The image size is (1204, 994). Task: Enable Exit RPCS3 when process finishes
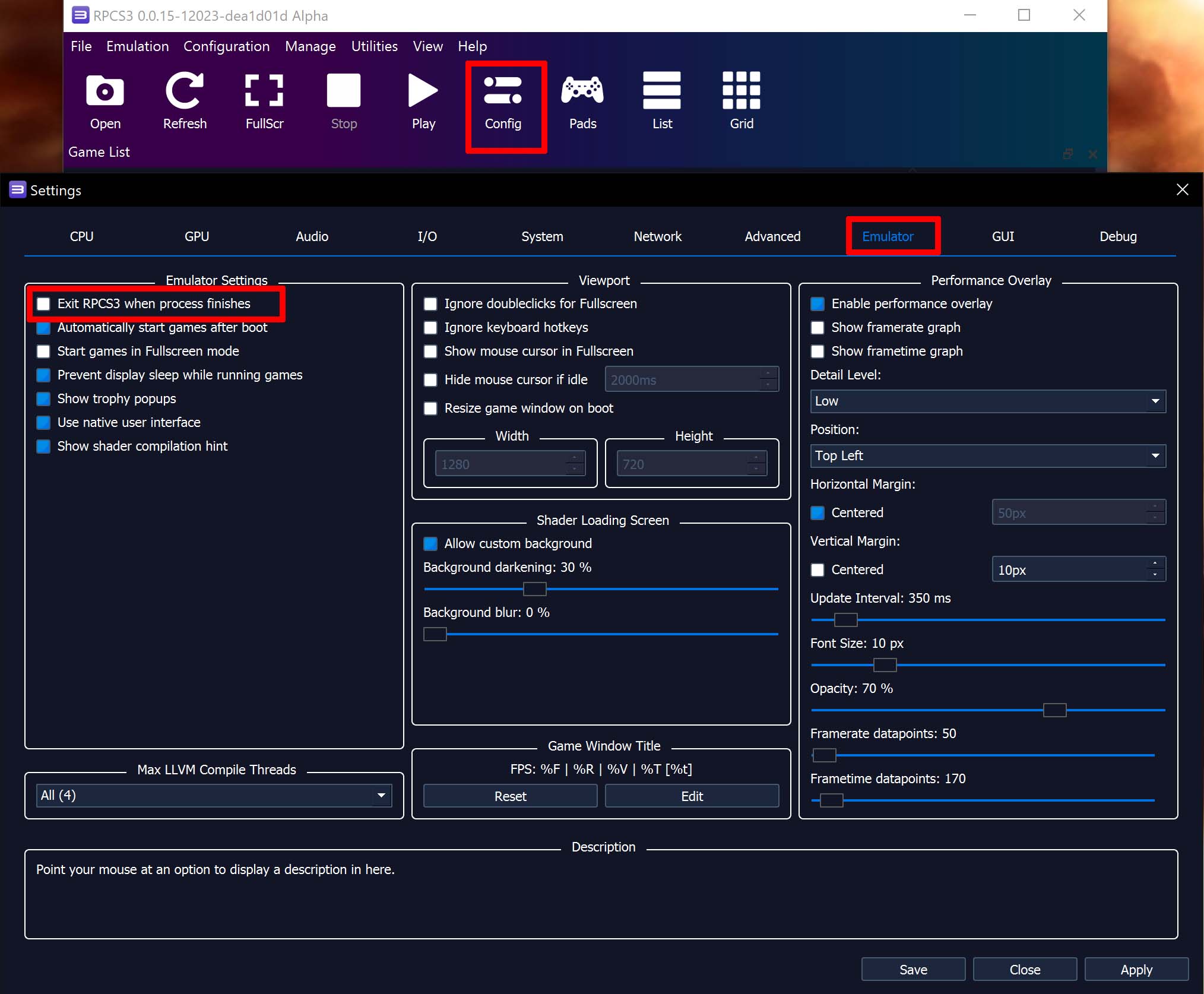pos(43,304)
